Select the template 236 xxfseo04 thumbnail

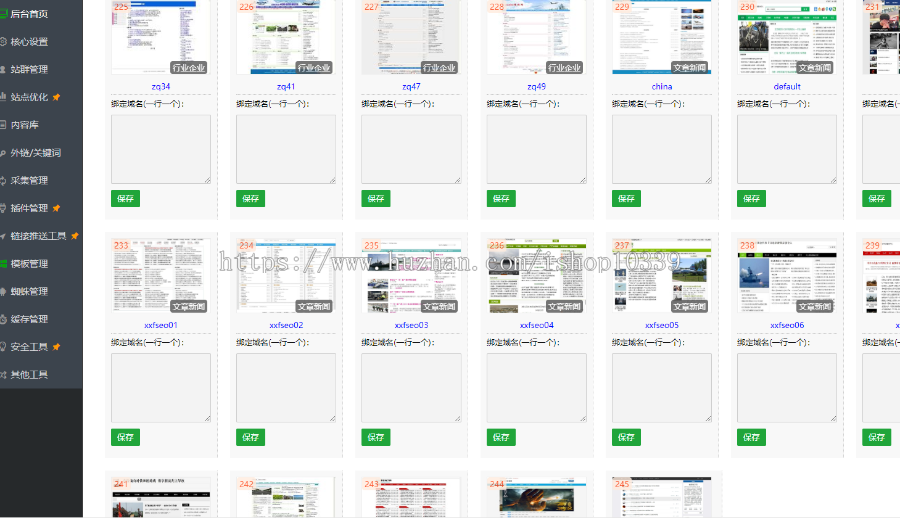tap(536, 276)
